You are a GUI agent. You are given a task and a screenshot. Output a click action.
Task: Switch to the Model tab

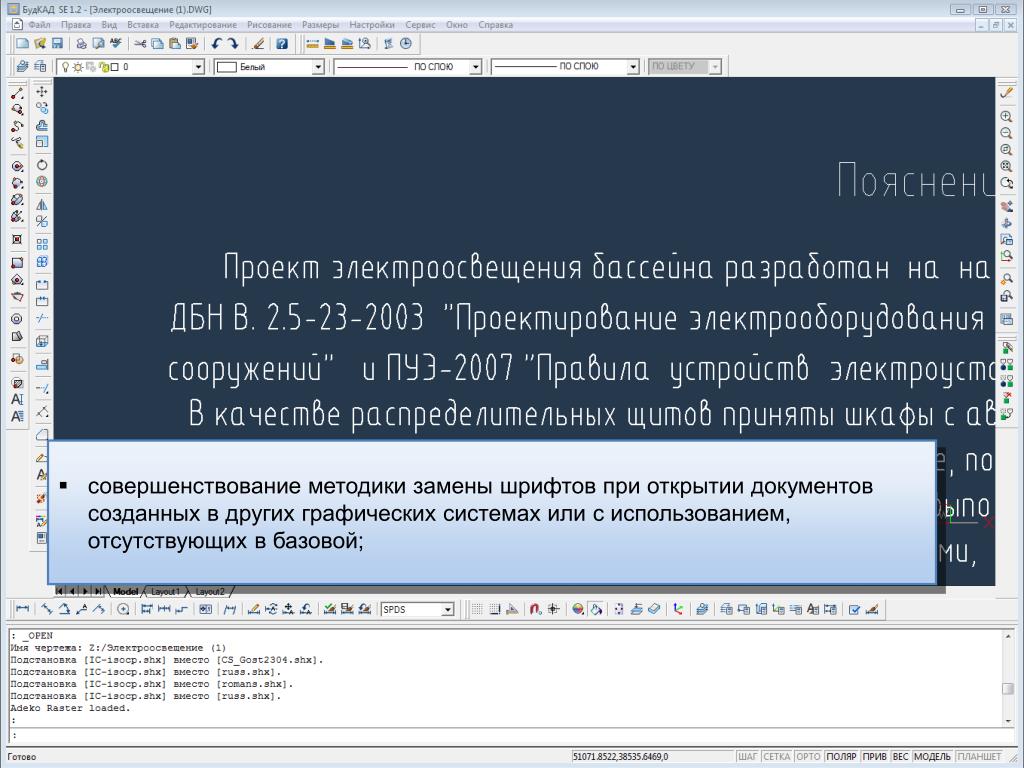tap(125, 591)
